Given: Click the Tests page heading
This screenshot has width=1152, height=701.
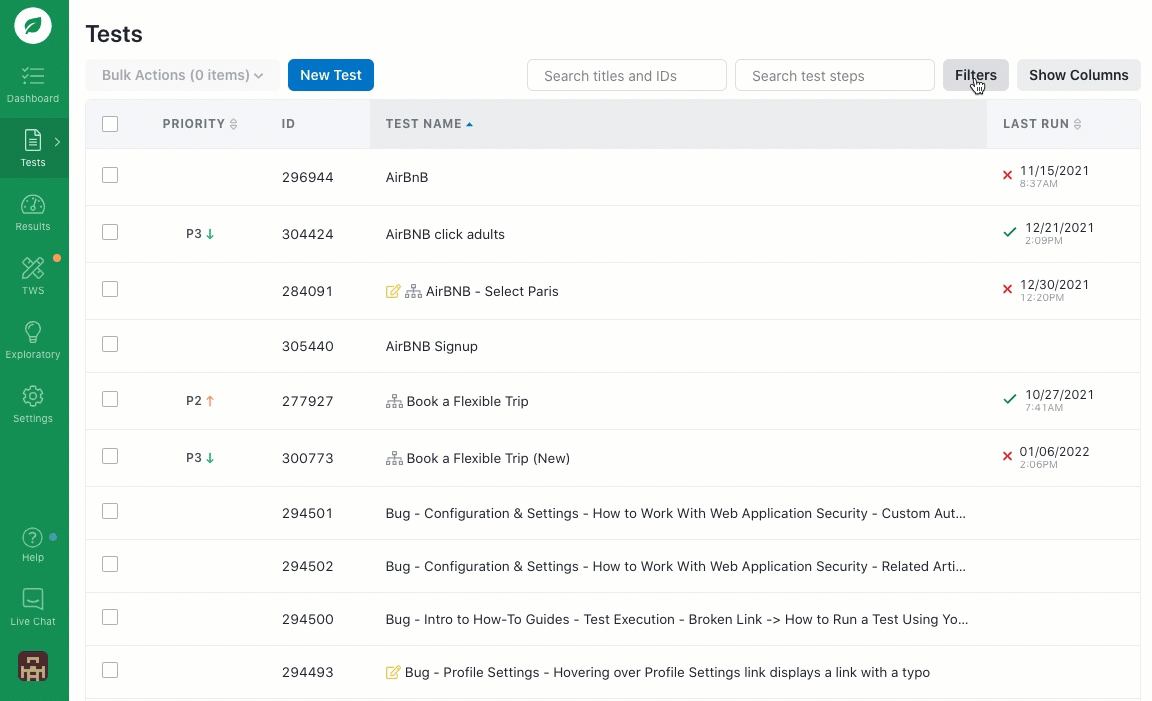Looking at the screenshot, I should (x=114, y=34).
